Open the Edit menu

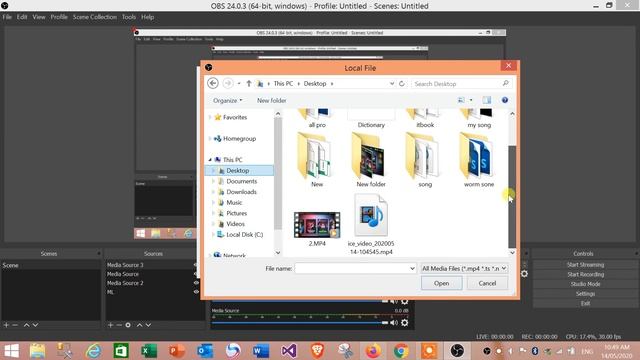[22, 17]
